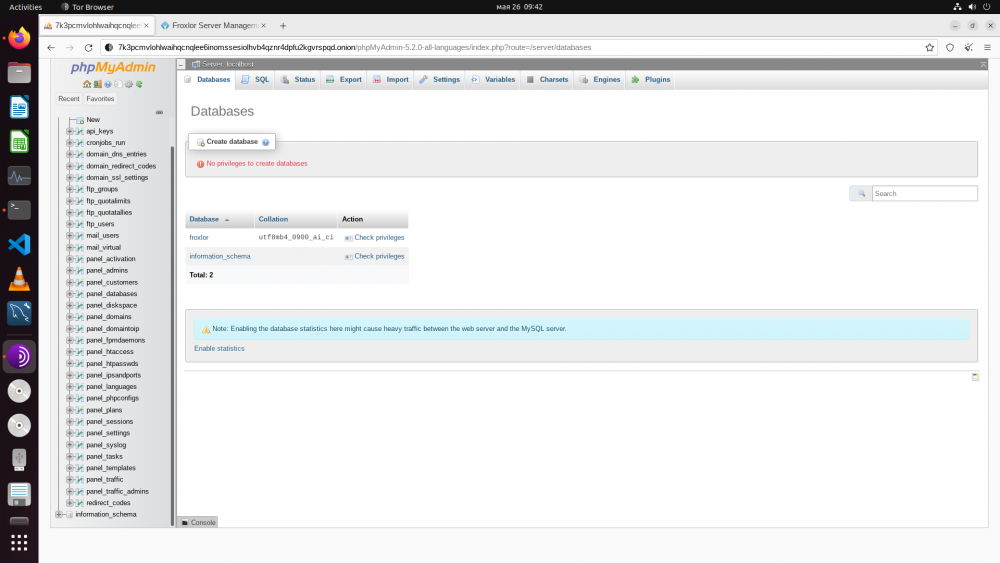
Task: Sort by Collation column header
Action: (x=273, y=219)
